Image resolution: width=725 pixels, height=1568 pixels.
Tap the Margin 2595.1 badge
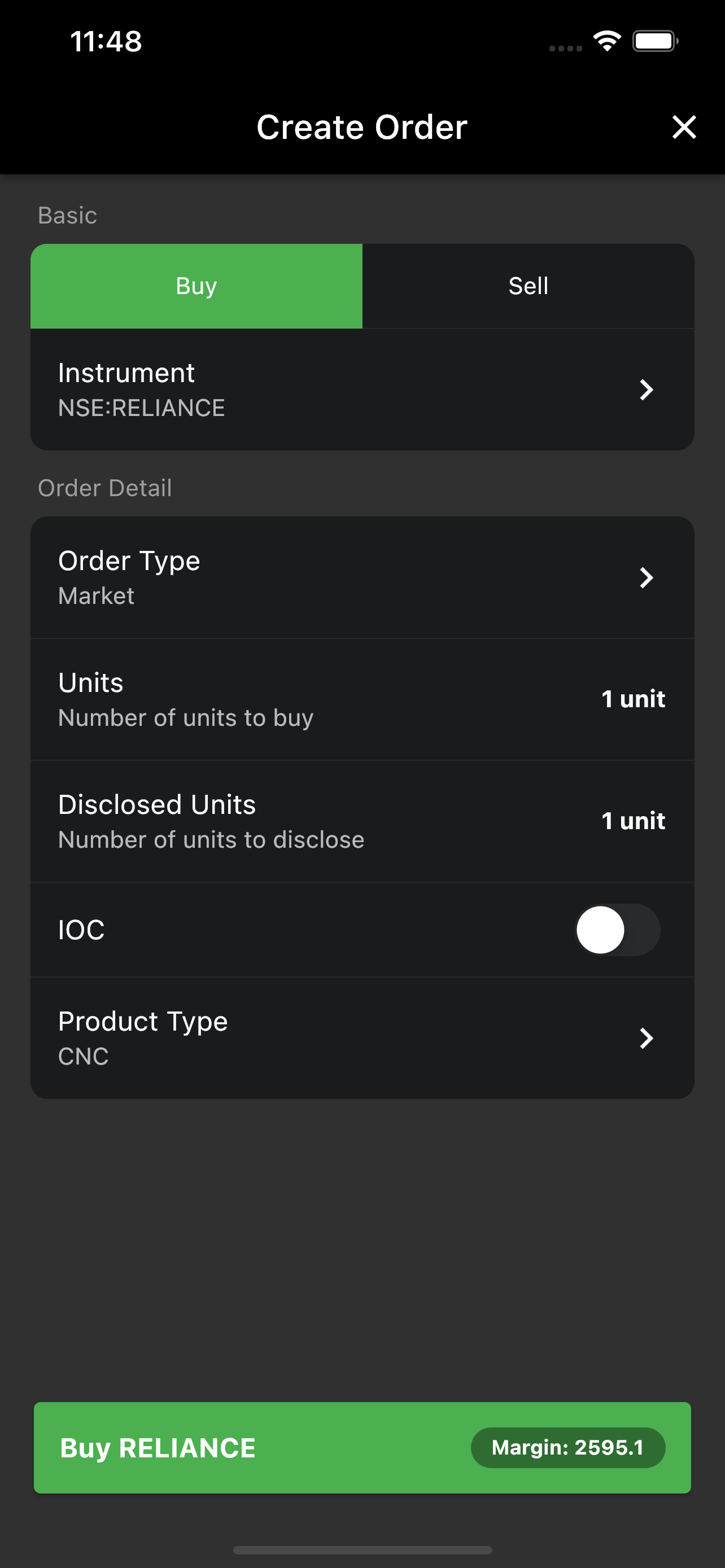coord(567,1447)
